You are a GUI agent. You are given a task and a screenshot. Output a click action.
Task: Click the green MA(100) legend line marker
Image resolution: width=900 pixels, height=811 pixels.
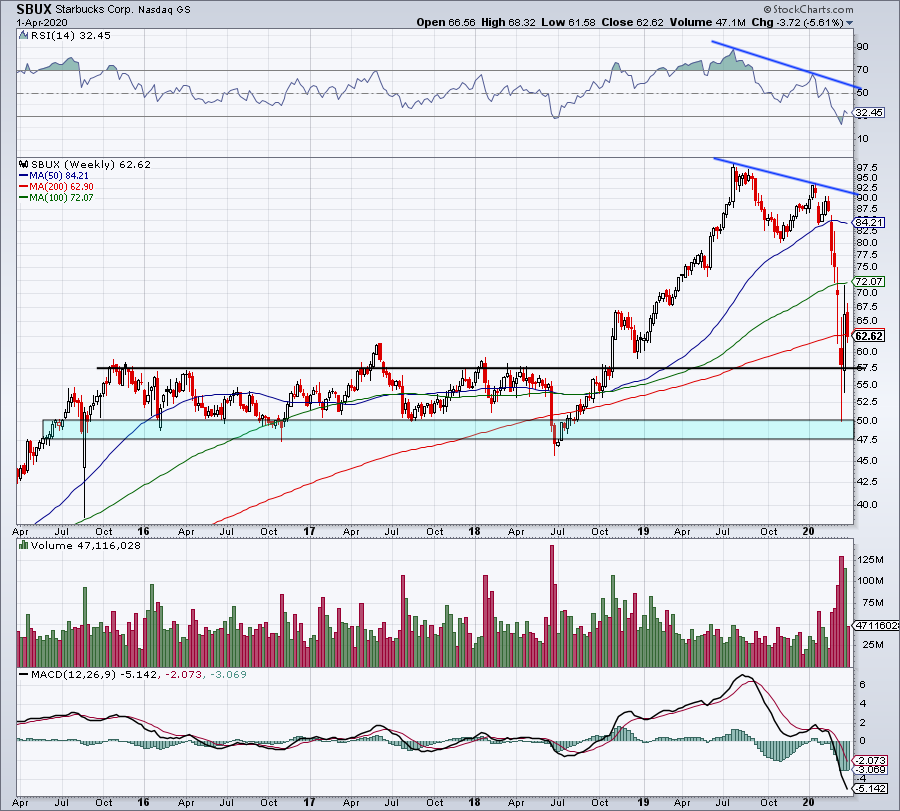coord(24,197)
